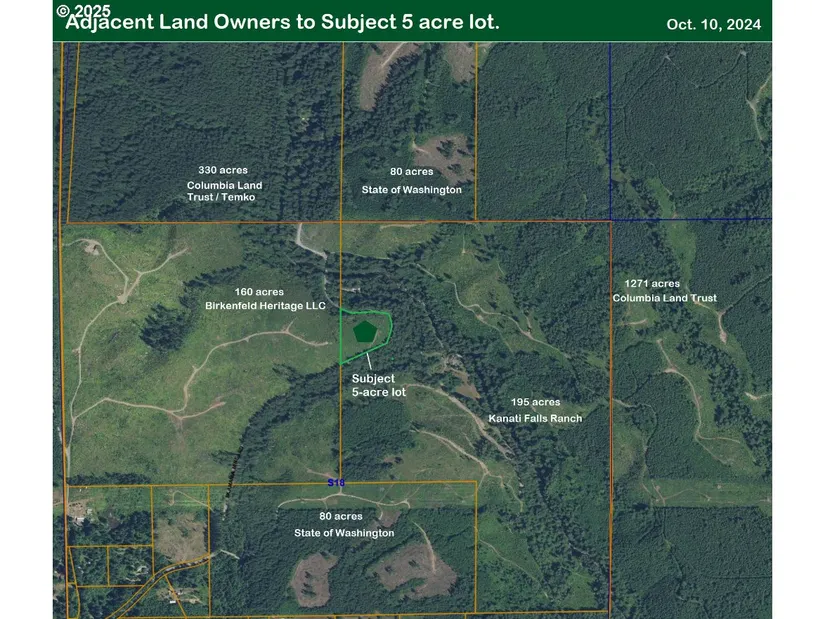Click the 'Oct. 10, 2024' date text
This screenshot has width=825, height=619.
click(x=714, y=25)
